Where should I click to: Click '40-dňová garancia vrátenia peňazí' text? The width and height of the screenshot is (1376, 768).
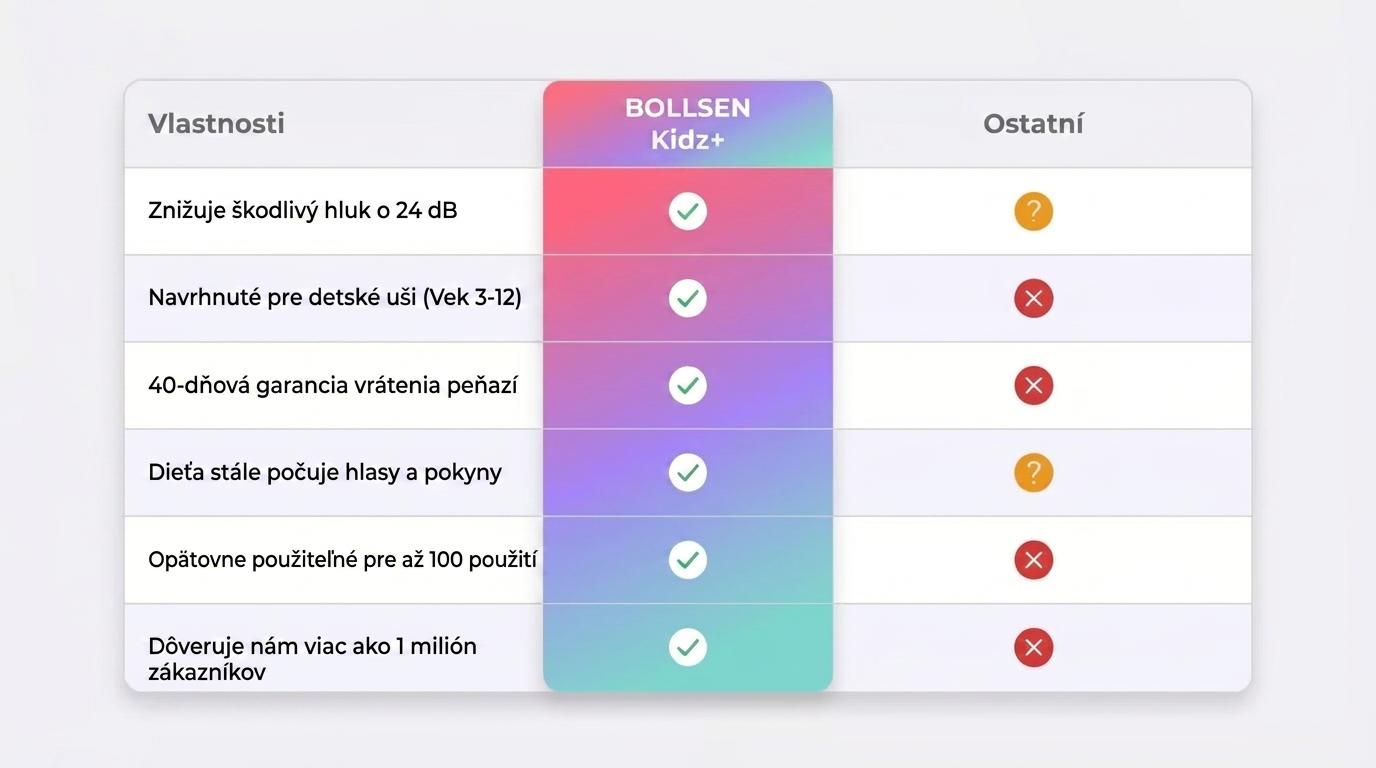pyautogui.click(x=332, y=385)
